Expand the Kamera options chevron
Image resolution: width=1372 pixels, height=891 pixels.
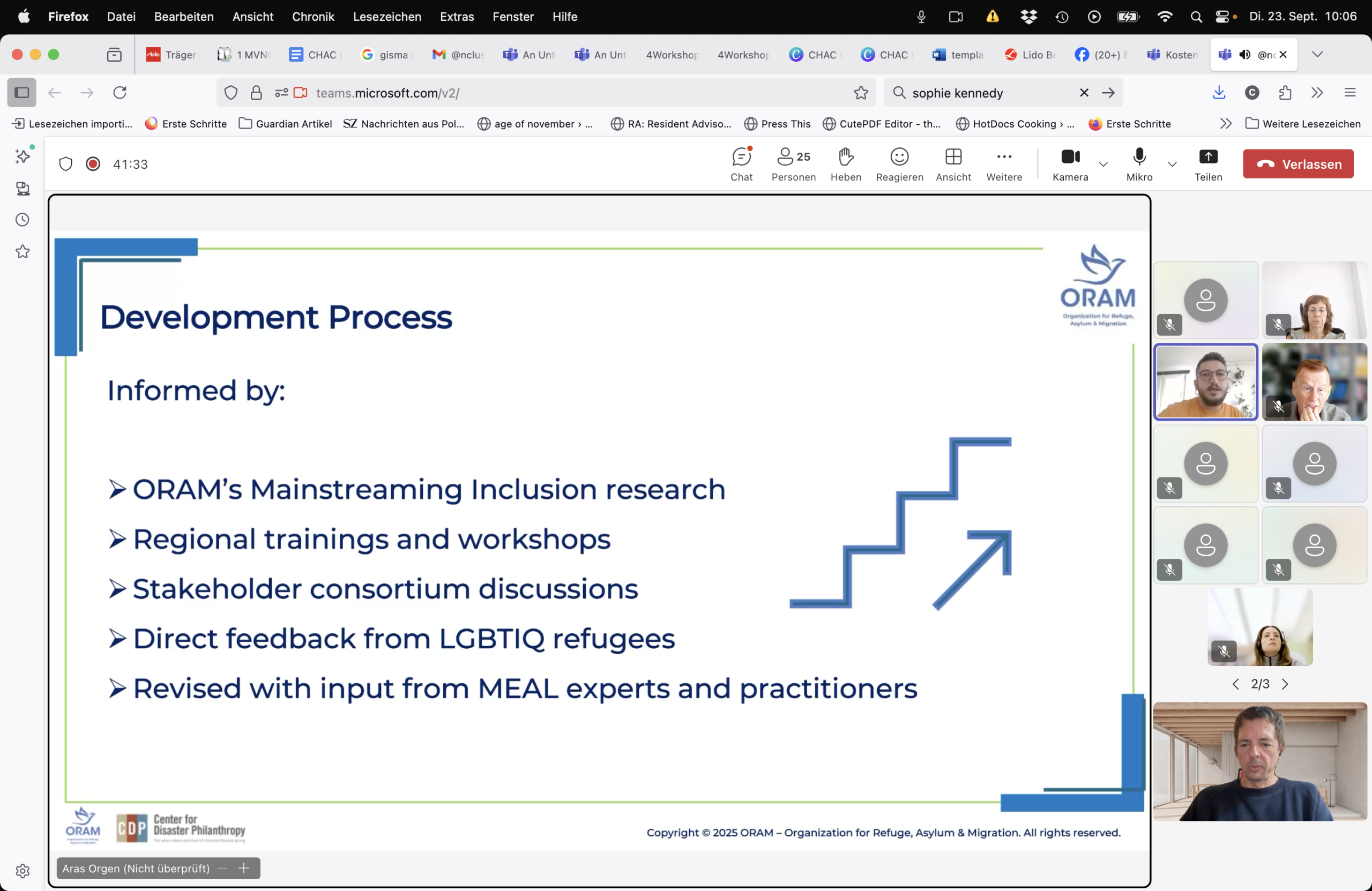[x=1103, y=164]
